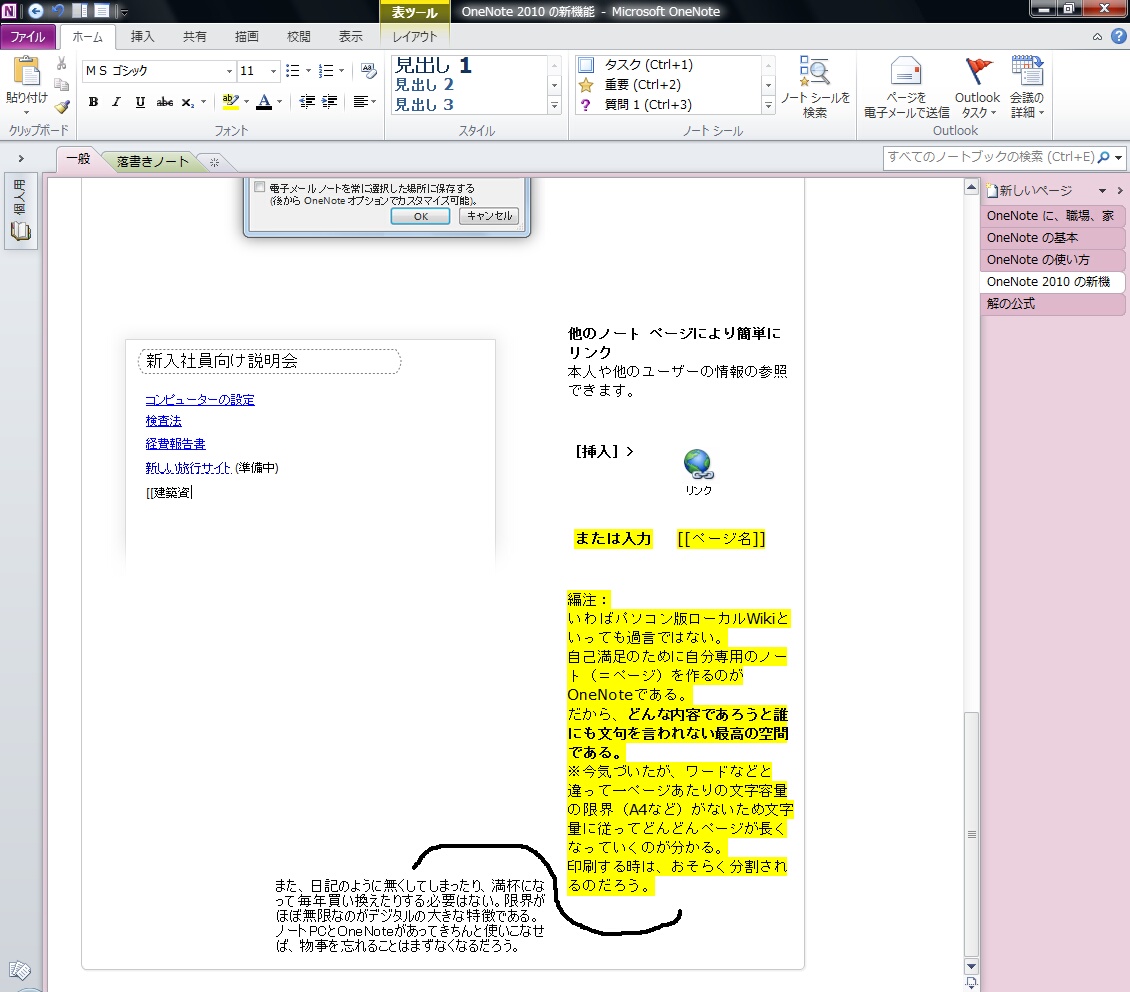
Task: Apply the 質問 question mark tag
Action: pyautogui.click(x=586, y=104)
